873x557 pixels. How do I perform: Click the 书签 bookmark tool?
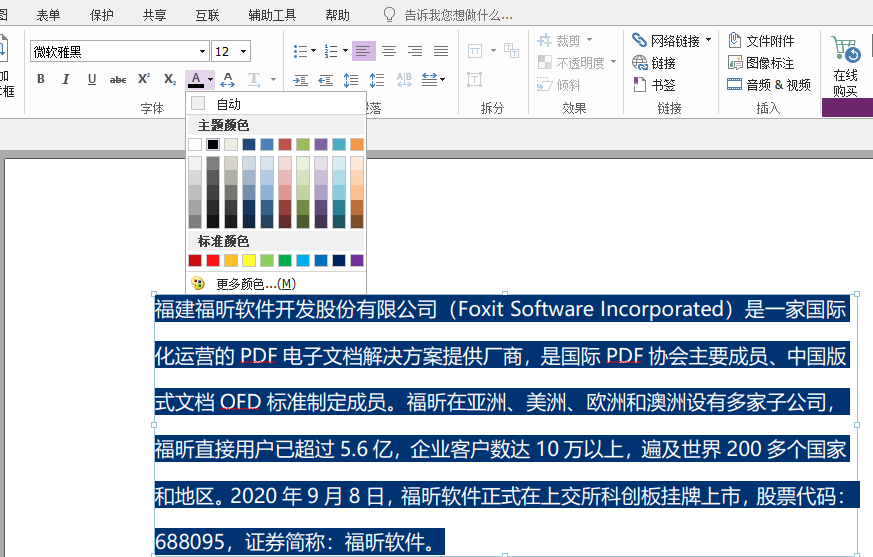point(654,85)
